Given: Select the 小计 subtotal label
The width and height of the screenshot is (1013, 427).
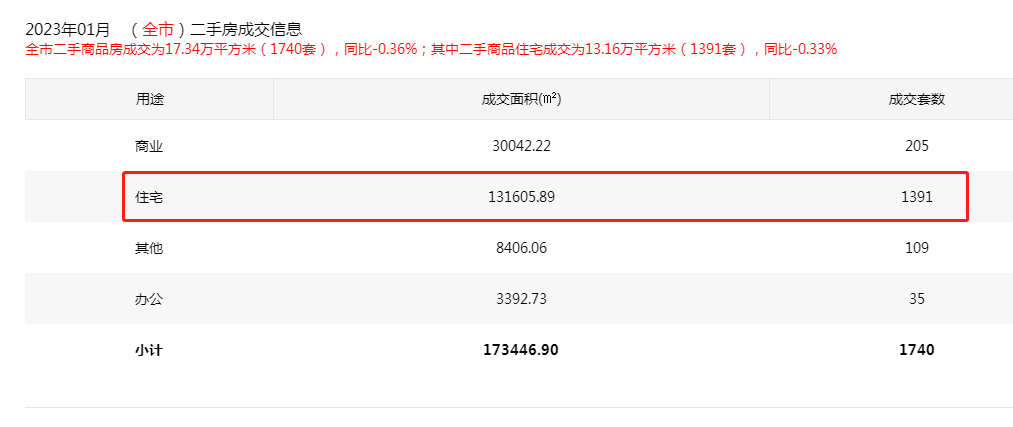Looking at the screenshot, I should tap(149, 350).
